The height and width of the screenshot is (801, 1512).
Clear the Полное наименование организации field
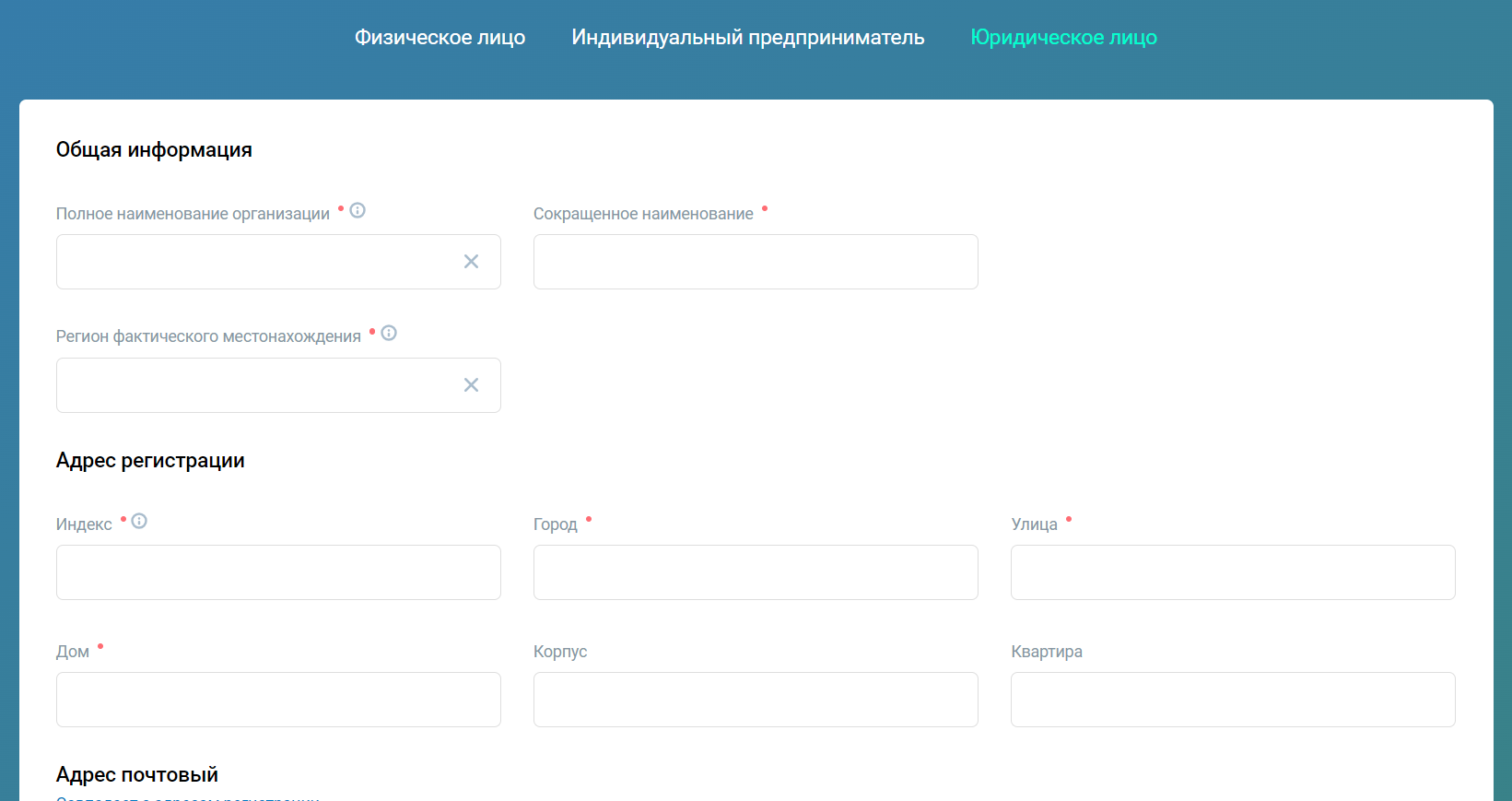coord(471,262)
